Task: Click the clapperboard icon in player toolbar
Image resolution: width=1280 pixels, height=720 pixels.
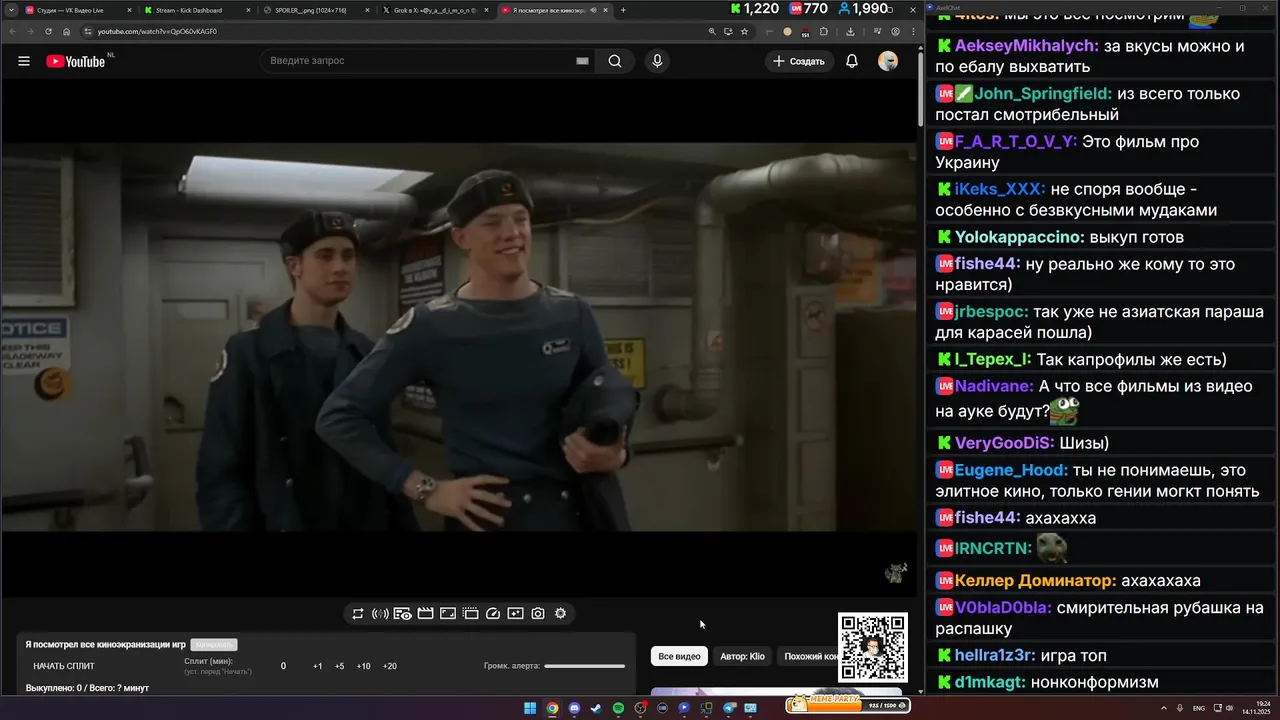Action: [x=425, y=614]
